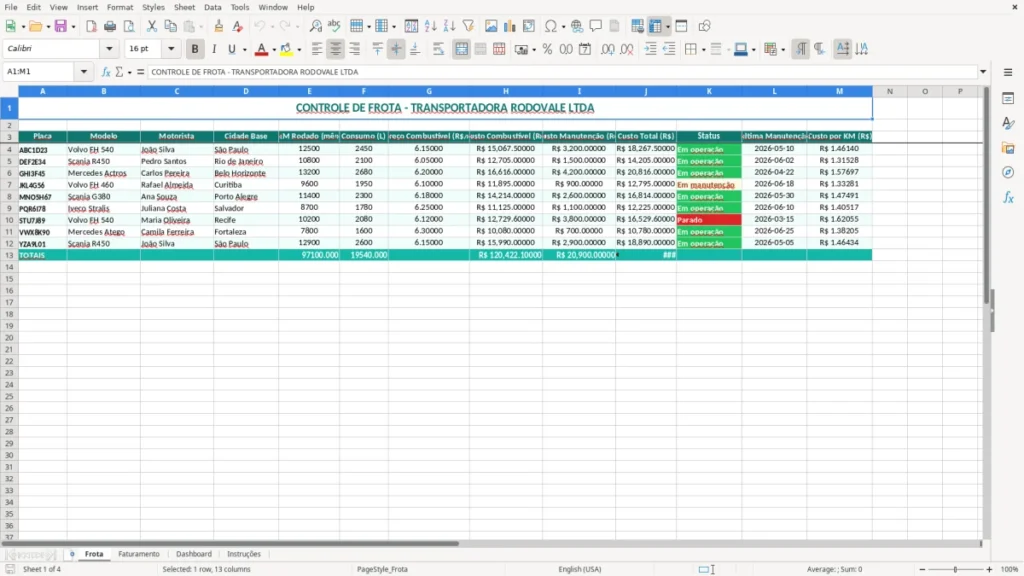Image resolution: width=1024 pixels, height=576 pixels.
Task: Export directly as PDF icon
Action: (91, 26)
